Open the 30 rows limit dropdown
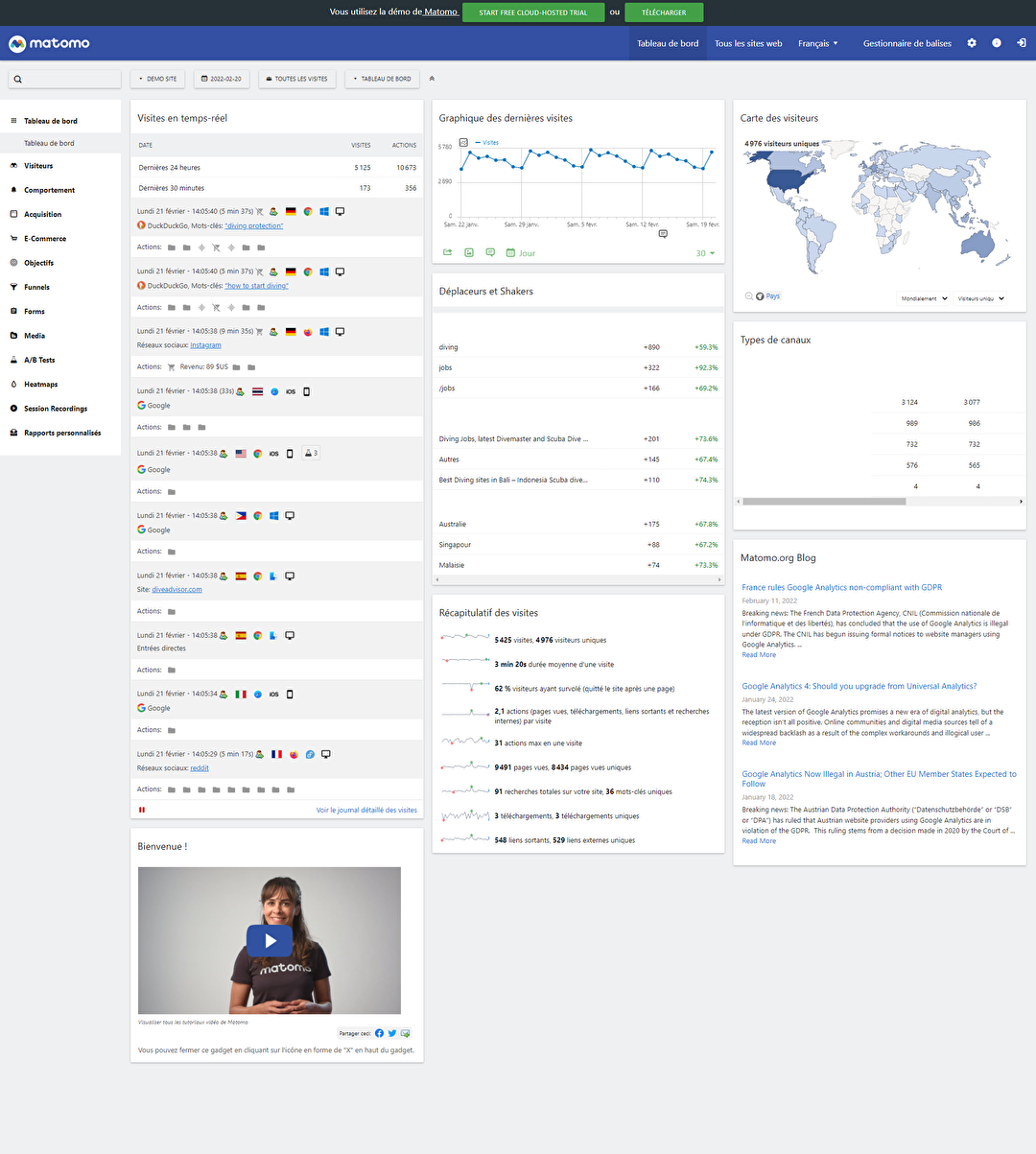 (x=705, y=253)
